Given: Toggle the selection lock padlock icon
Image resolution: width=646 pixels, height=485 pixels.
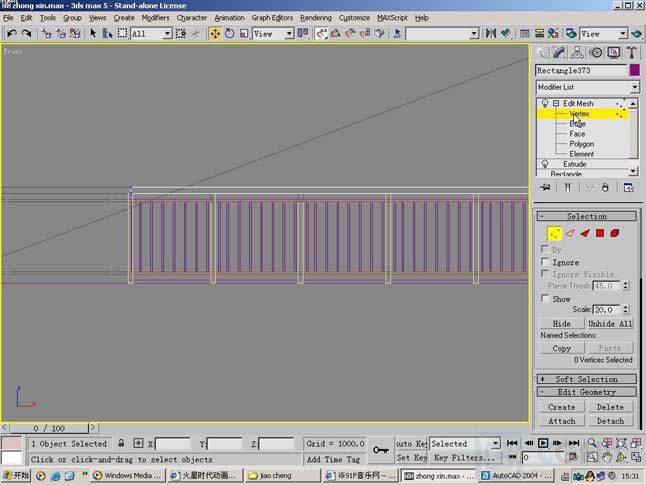Looking at the screenshot, I should (x=121, y=443).
